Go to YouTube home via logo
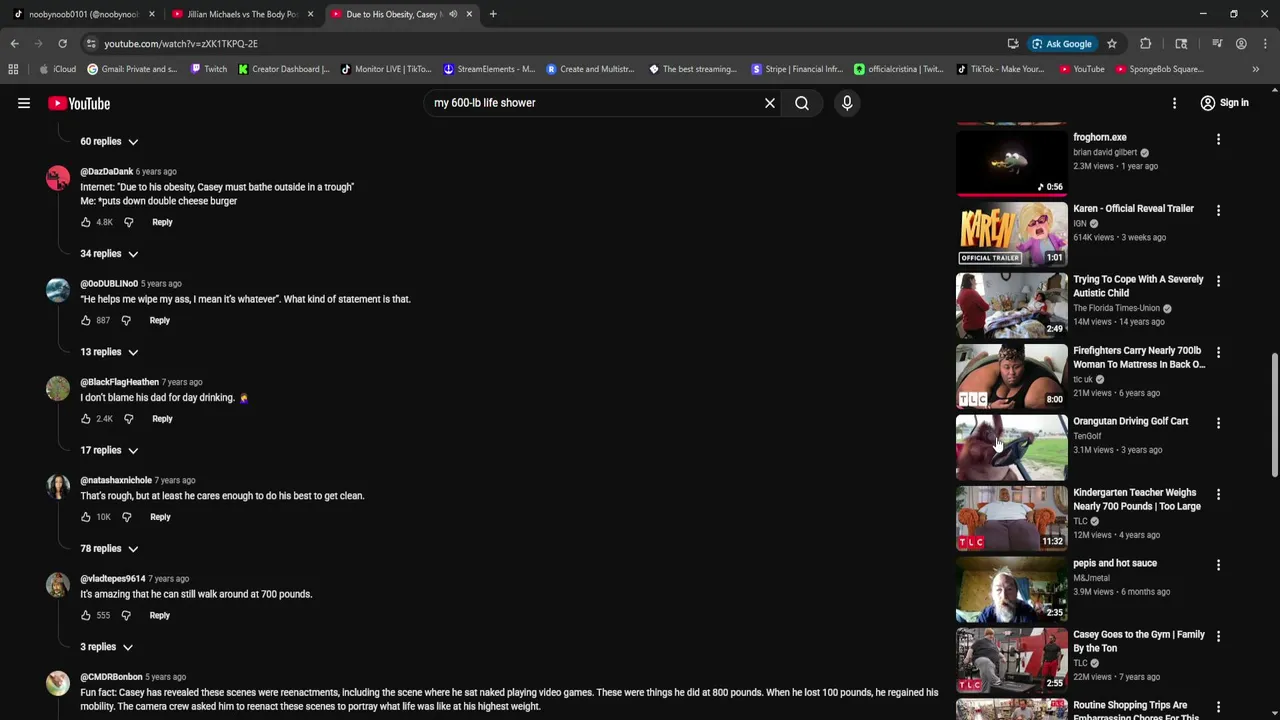This screenshot has width=1280, height=720. tap(79, 103)
